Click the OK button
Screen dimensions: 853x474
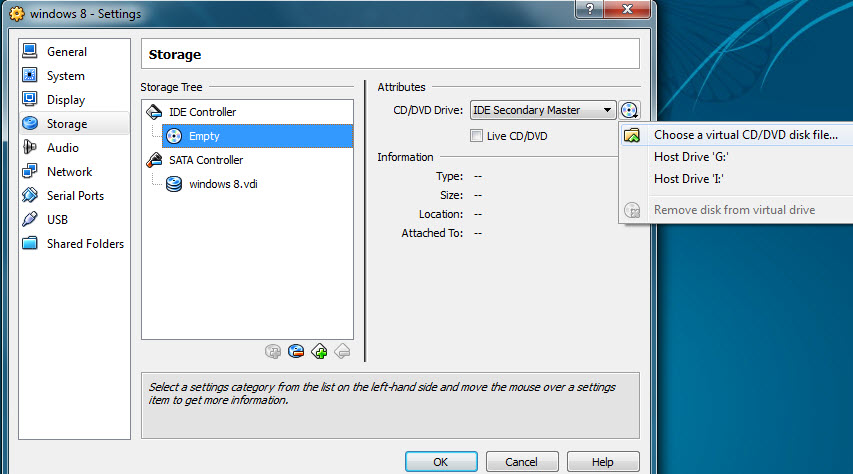(x=441, y=462)
